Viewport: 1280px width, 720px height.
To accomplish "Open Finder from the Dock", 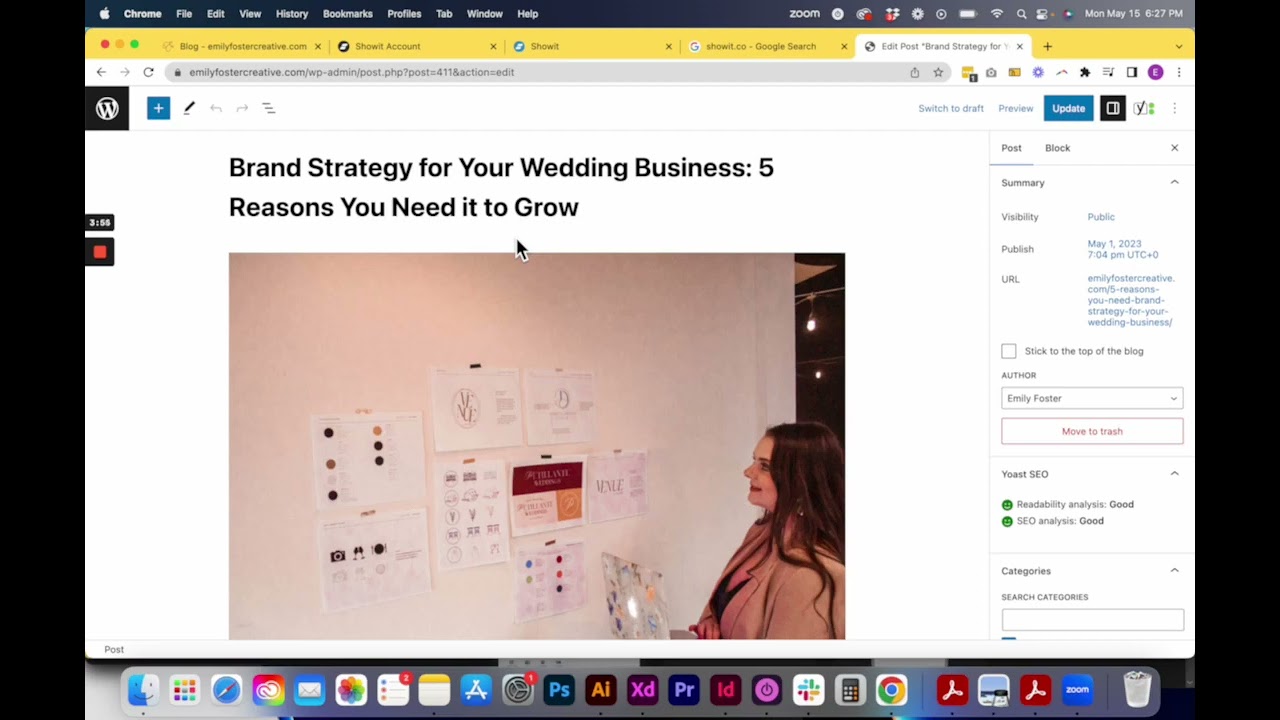I will 144,690.
